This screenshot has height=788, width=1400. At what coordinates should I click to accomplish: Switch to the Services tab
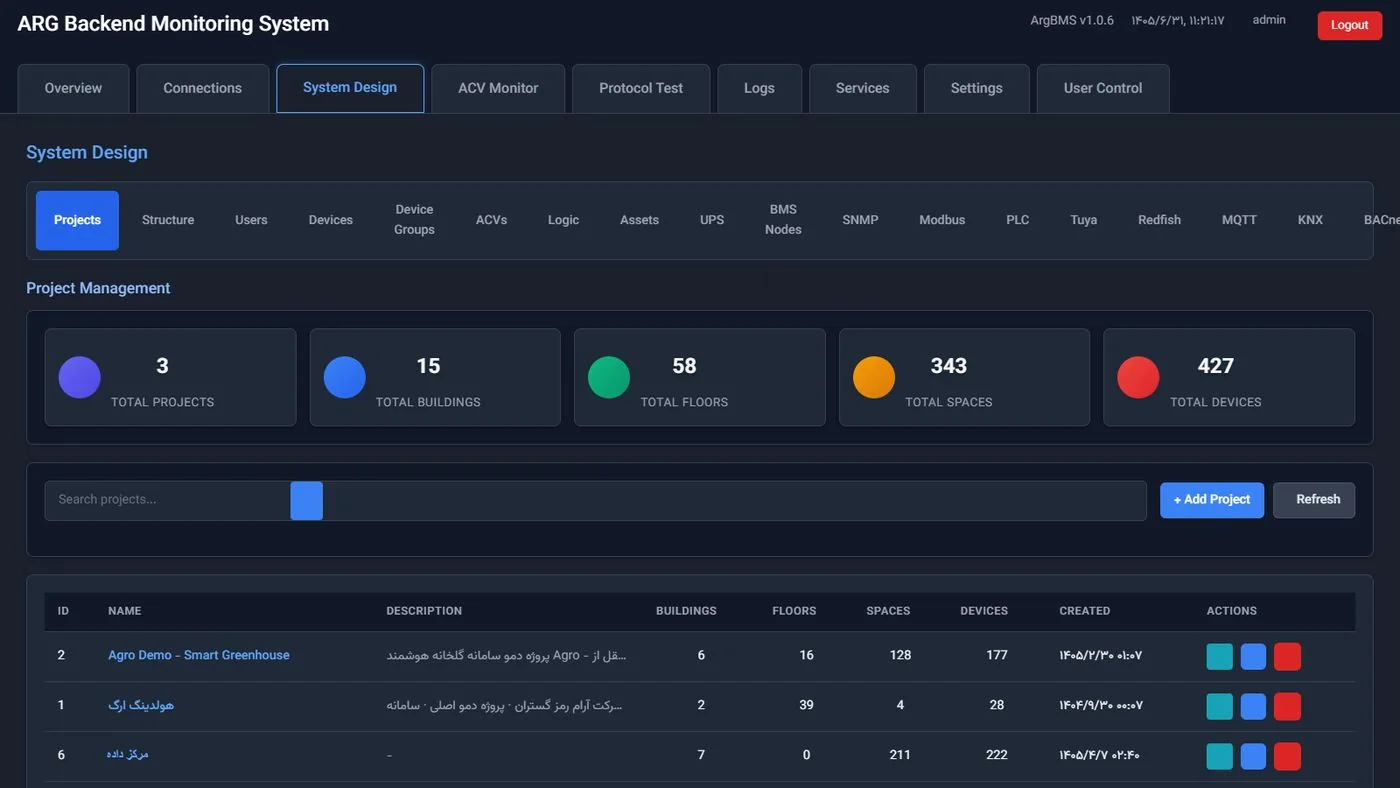(x=863, y=88)
